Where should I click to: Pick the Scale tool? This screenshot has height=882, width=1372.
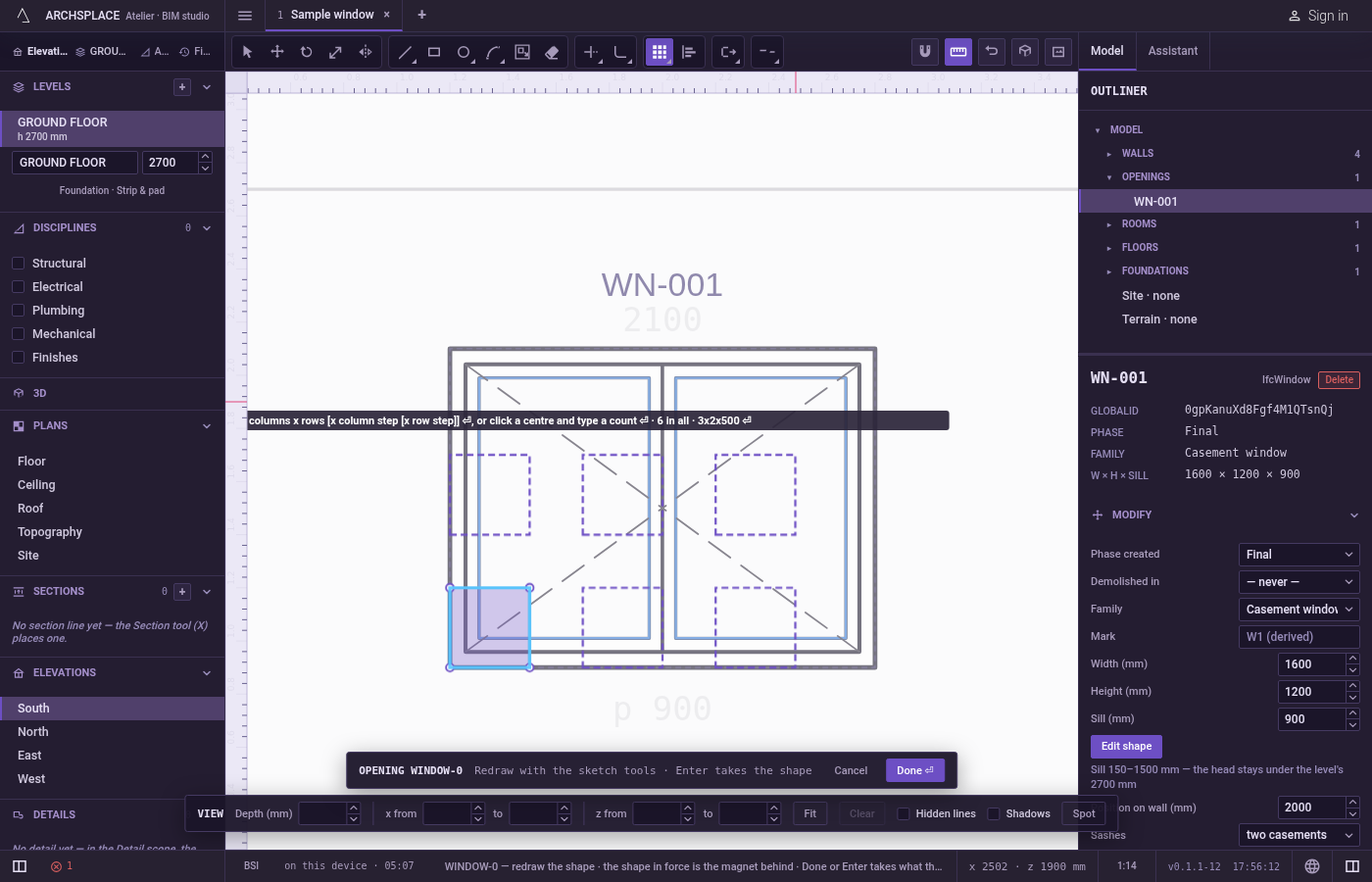point(336,52)
